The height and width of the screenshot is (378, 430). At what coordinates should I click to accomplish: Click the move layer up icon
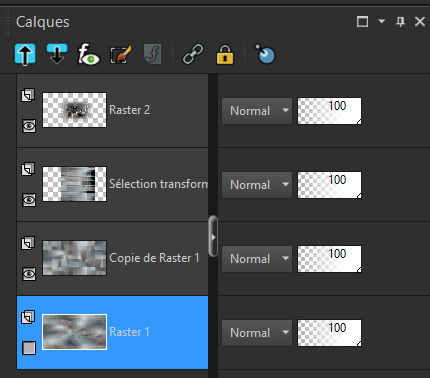tap(25, 54)
